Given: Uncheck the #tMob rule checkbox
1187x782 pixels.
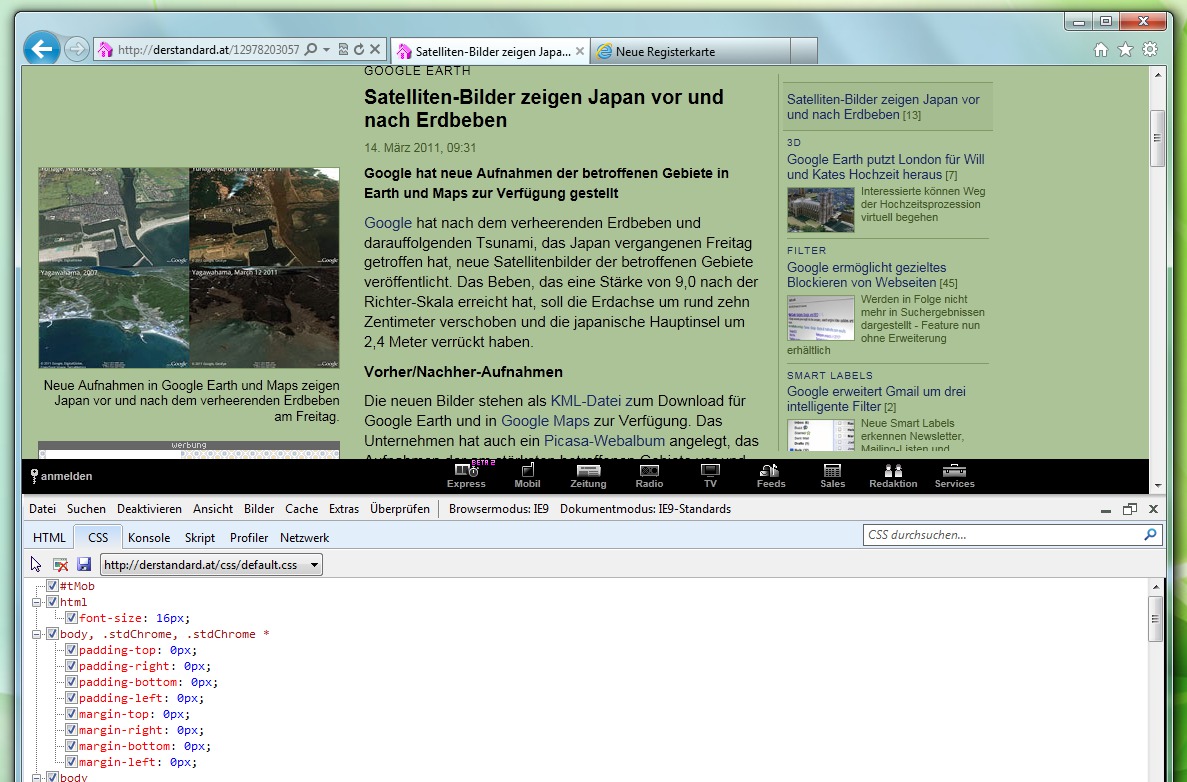Looking at the screenshot, I should click(x=52, y=585).
